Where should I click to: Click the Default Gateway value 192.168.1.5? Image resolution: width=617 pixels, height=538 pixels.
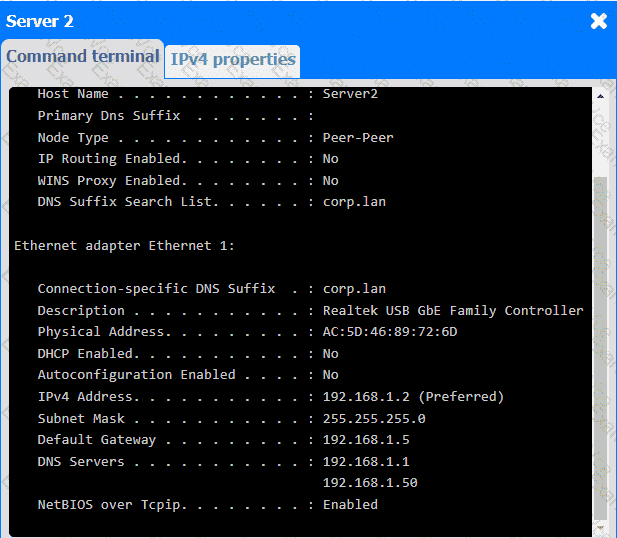click(365, 440)
